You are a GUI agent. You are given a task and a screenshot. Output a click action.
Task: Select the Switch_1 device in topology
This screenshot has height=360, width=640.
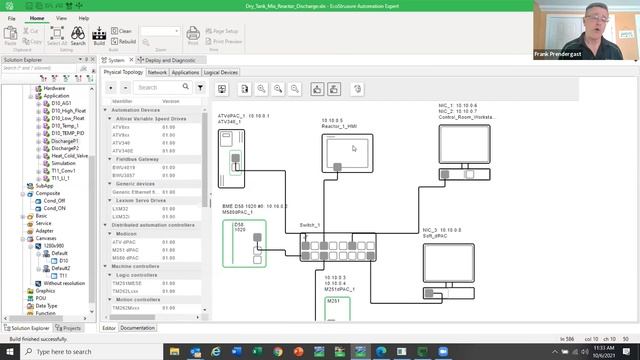pos(338,247)
